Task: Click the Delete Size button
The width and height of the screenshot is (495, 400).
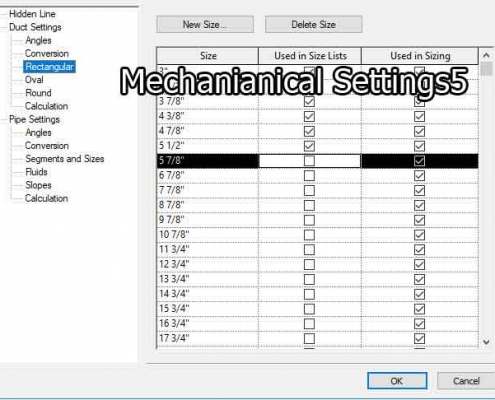Action: [314, 24]
